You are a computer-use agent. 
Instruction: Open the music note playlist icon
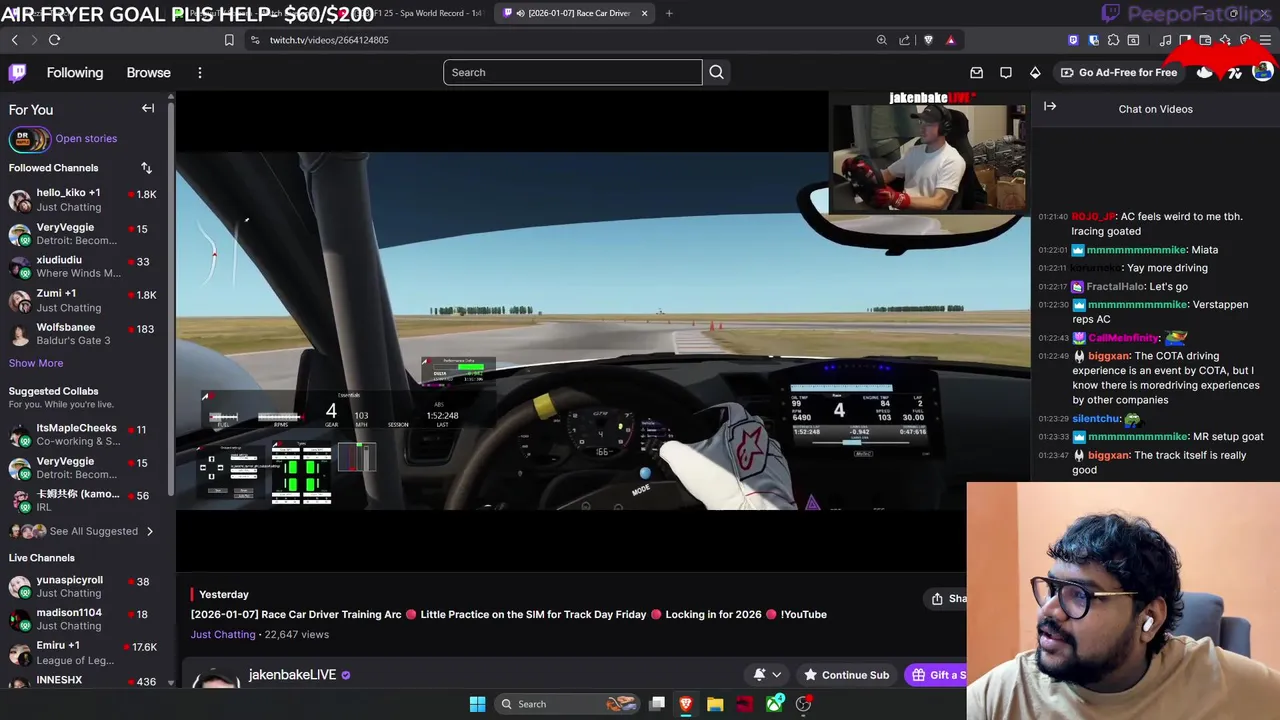(x=1165, y=40)
